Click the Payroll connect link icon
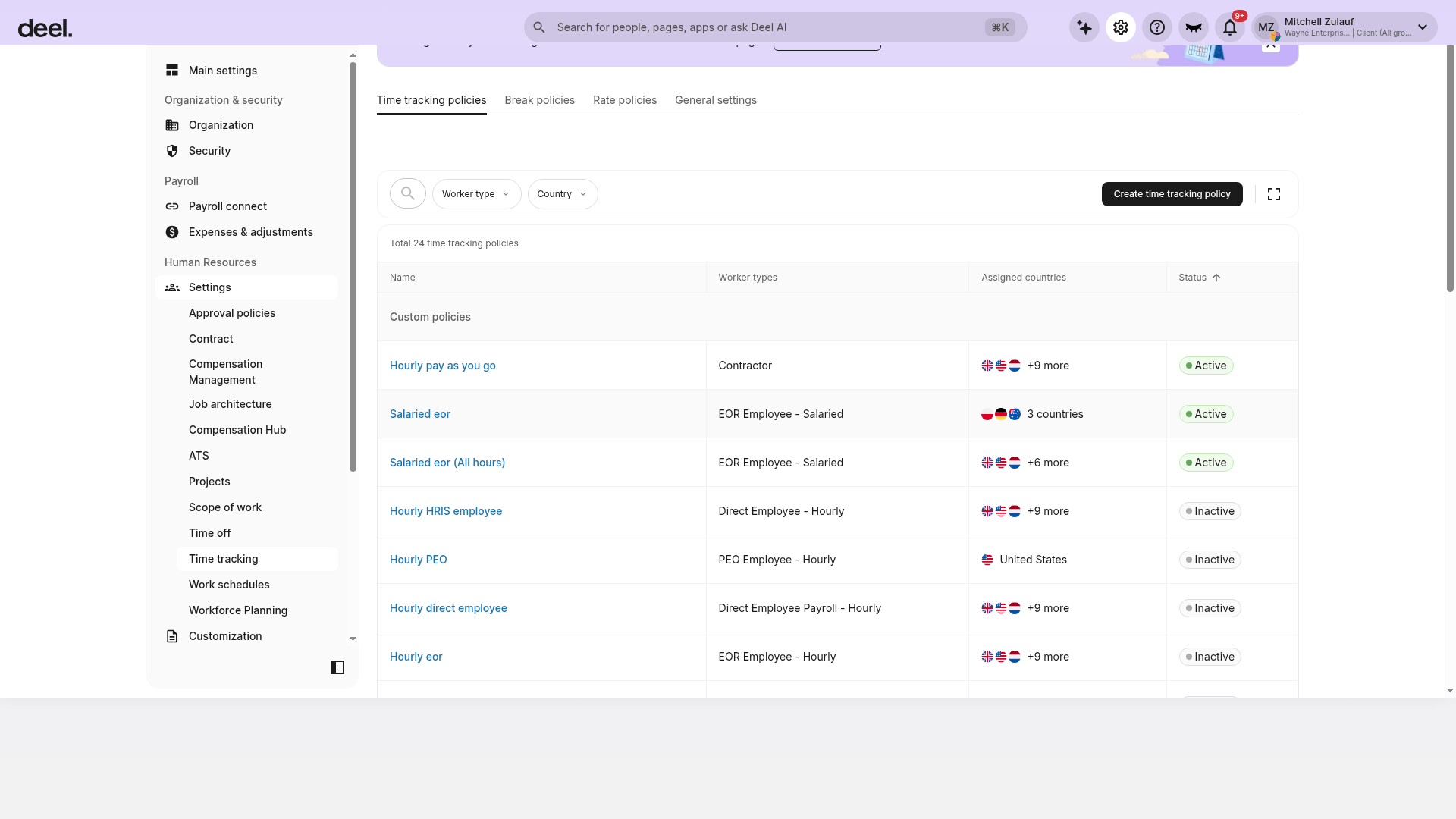 (172, 206)
